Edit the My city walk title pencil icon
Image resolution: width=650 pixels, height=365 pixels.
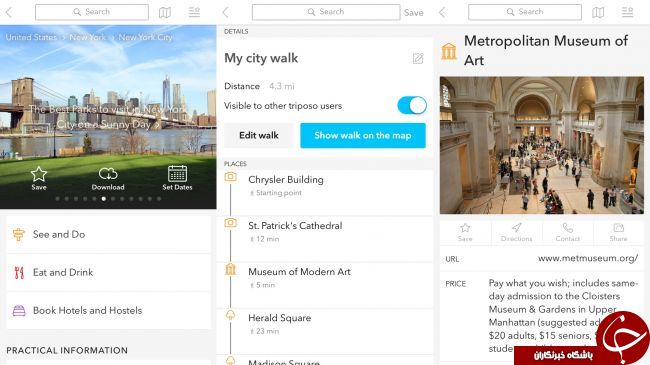pos(418,58)
